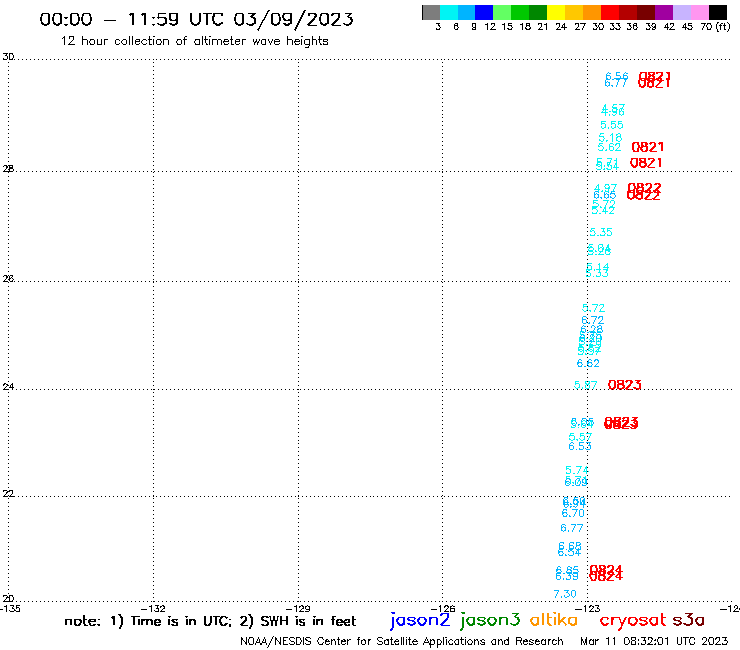
Task: Click longitude axis label '-135'
Action: (10, 608)
